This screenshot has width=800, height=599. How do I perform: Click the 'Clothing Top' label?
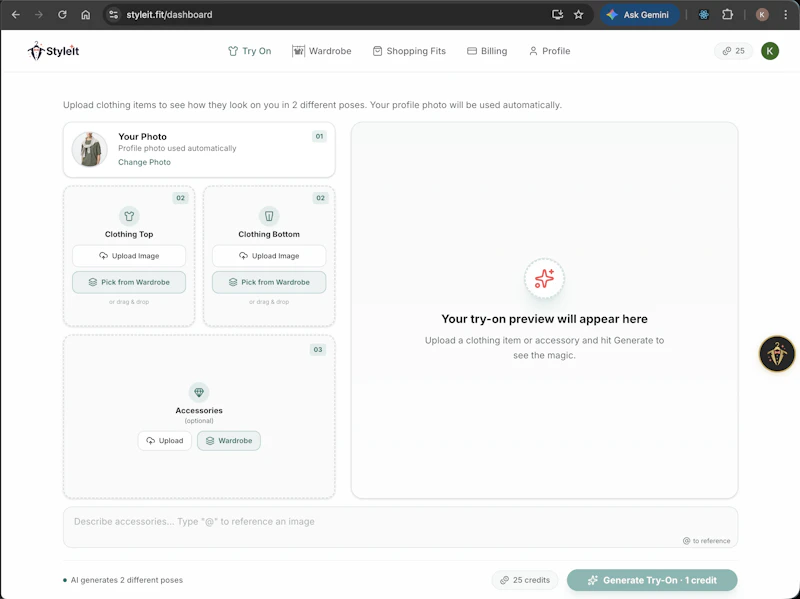click(x=129, y=234)
